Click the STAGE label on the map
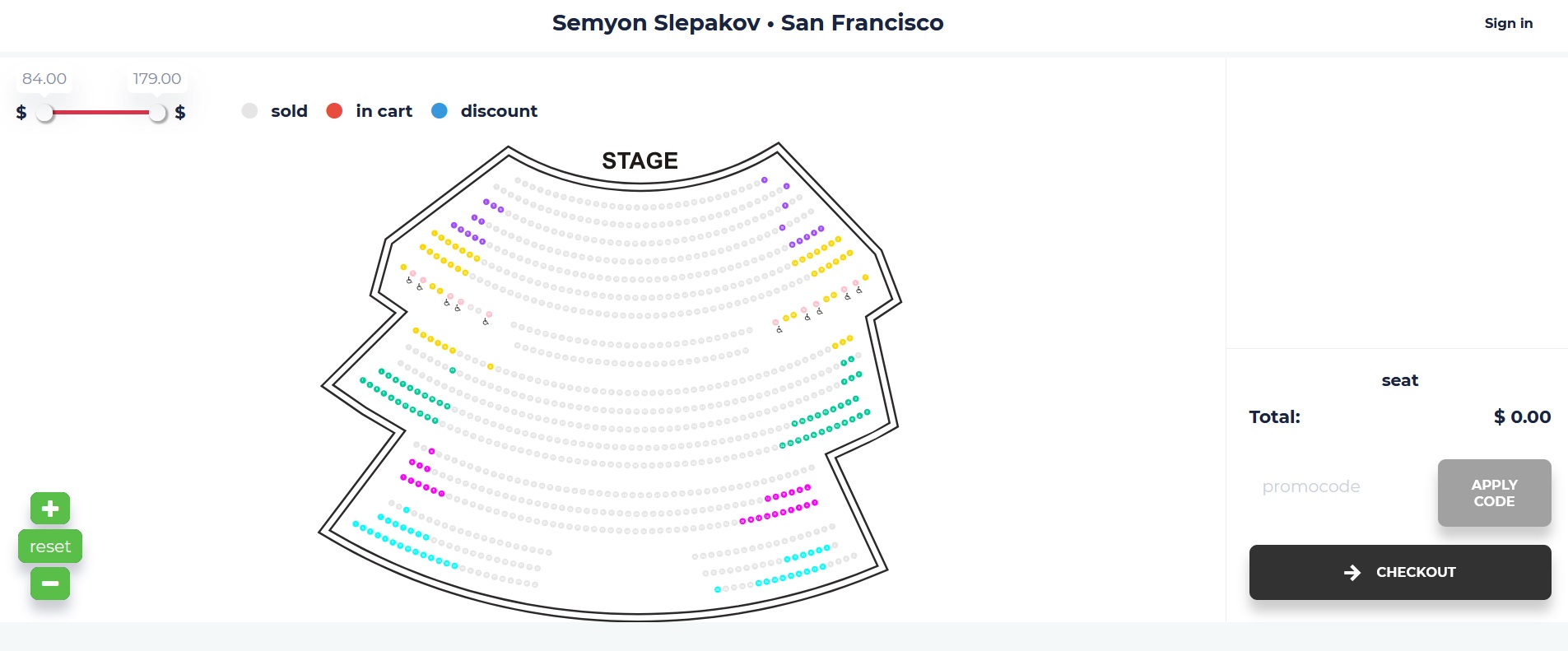The width and height of the screenshot is (1568, 651). click(x=640, y=160)
